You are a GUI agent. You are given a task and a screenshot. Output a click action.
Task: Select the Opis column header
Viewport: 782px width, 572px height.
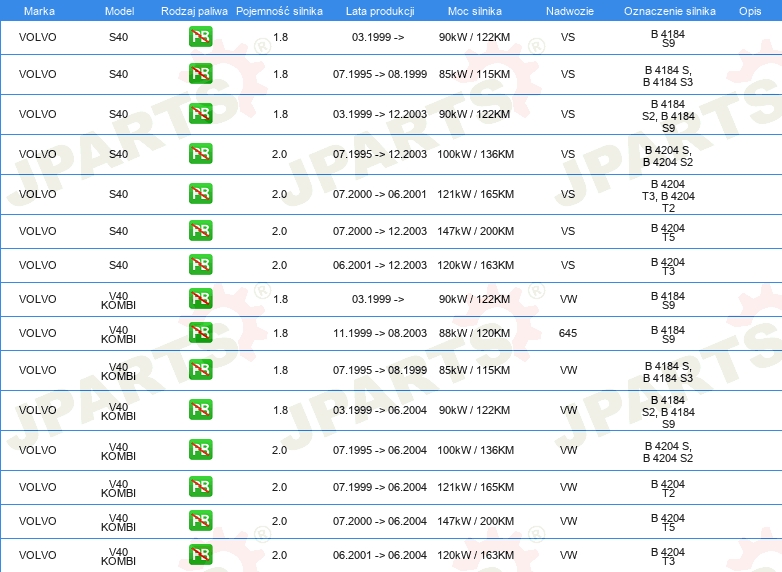[x=750, y=11]
